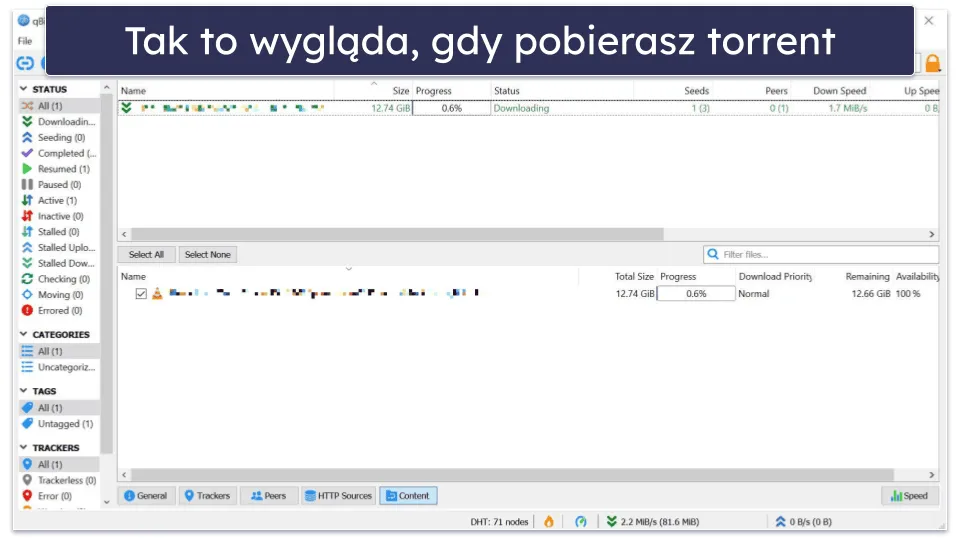
Task: Filter by Downloading status
Action: 59,121
